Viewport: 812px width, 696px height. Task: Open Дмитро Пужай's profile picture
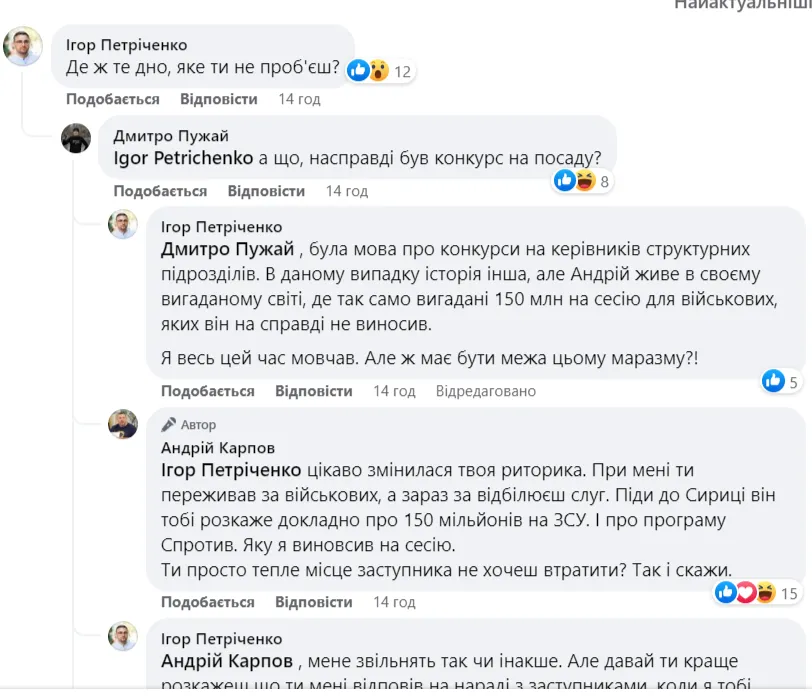(x=76, y=137)
